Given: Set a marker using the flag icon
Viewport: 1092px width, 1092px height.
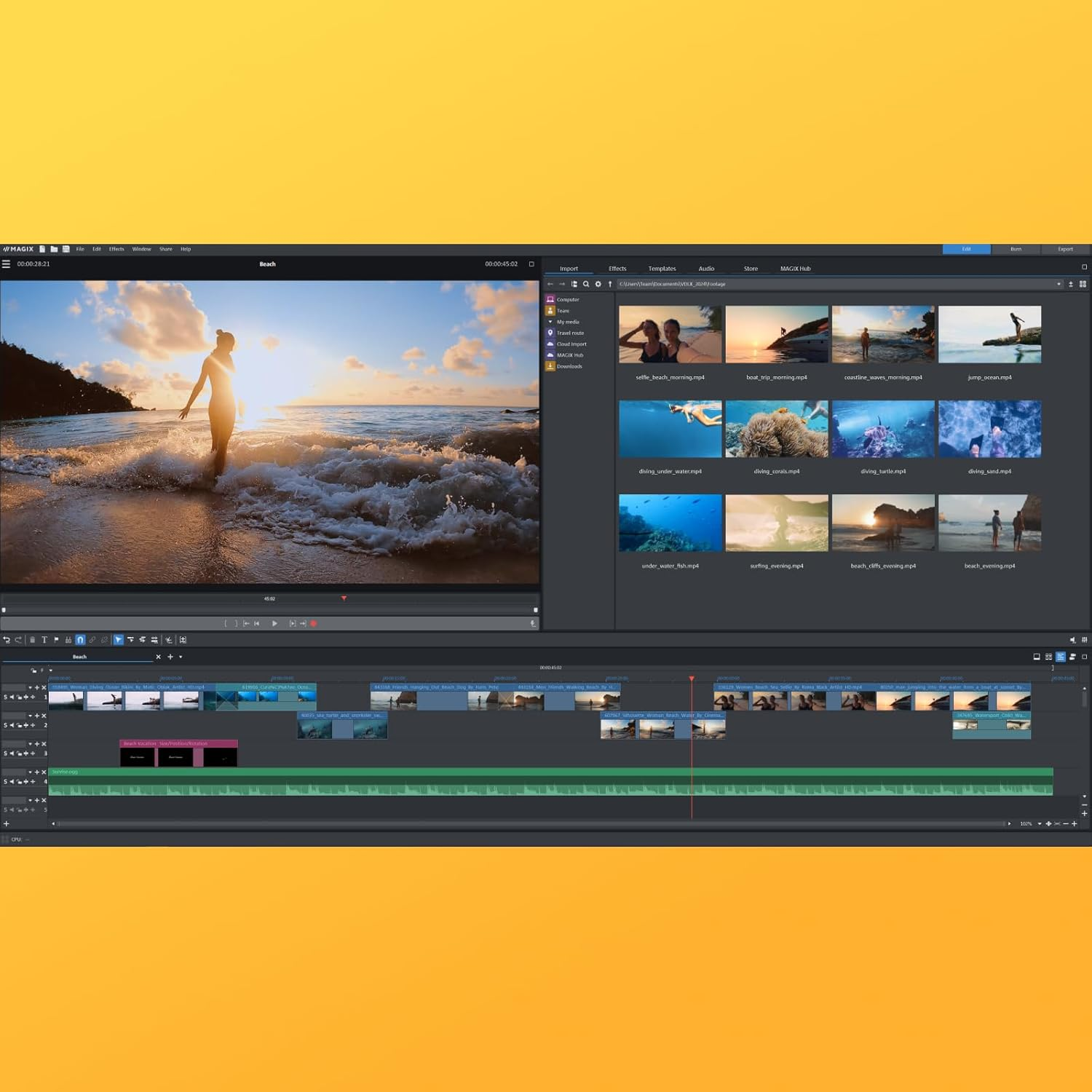Looking at the screenshot, I should 58,640.
